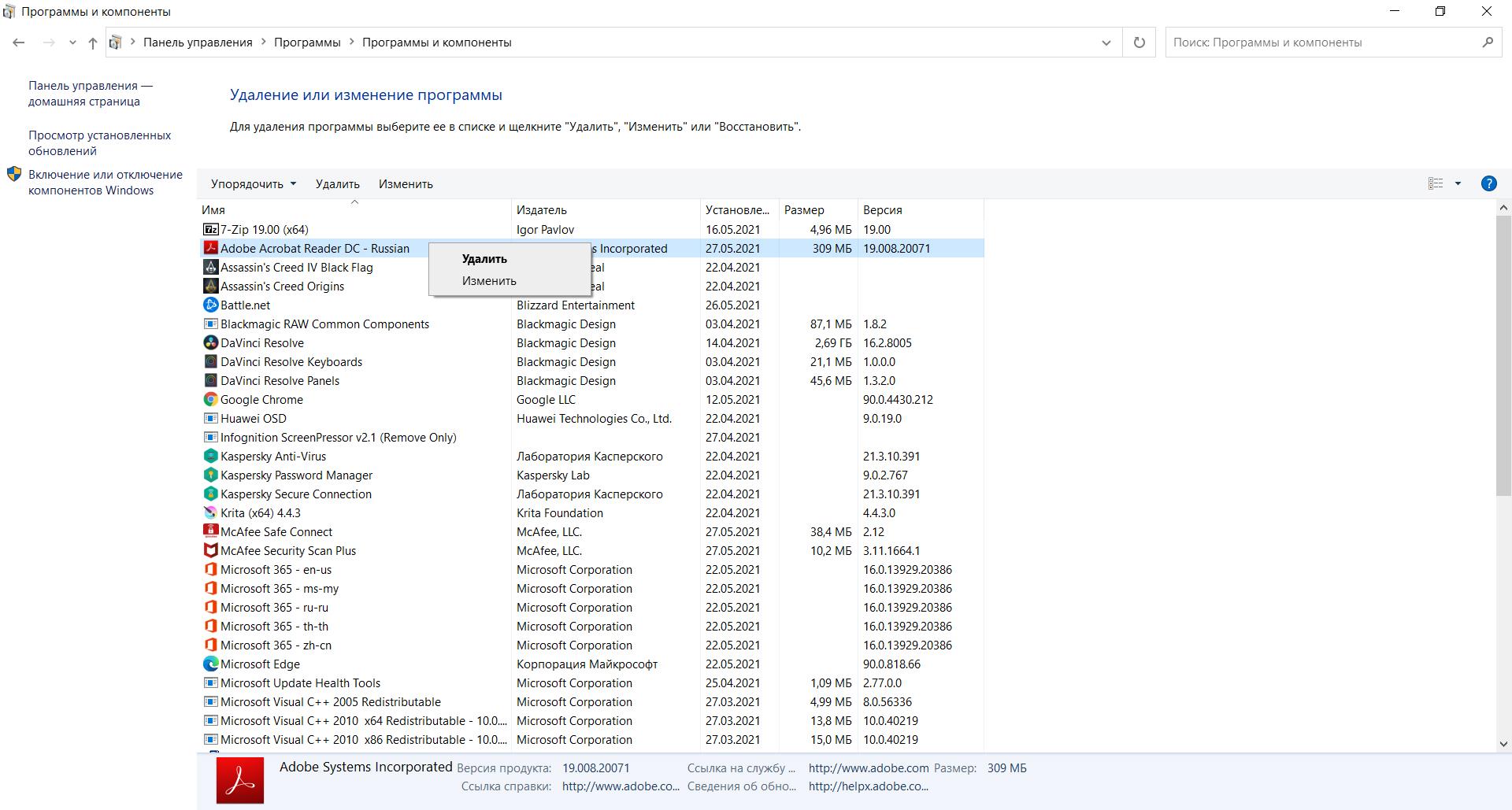Choose Изменить in the context menu
This screenshot has width=1512, height=810.
(x=510, y=281)
